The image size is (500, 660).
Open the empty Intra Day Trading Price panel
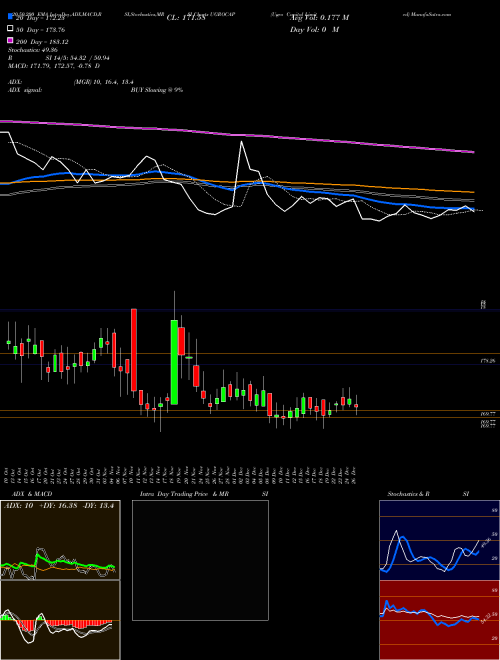tap(200, 560)
